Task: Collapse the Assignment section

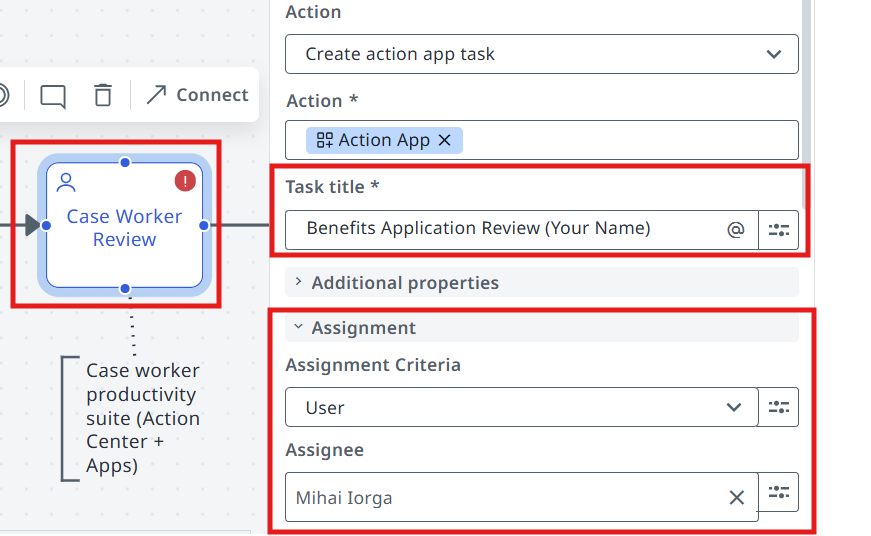Action: pos(542,328)
